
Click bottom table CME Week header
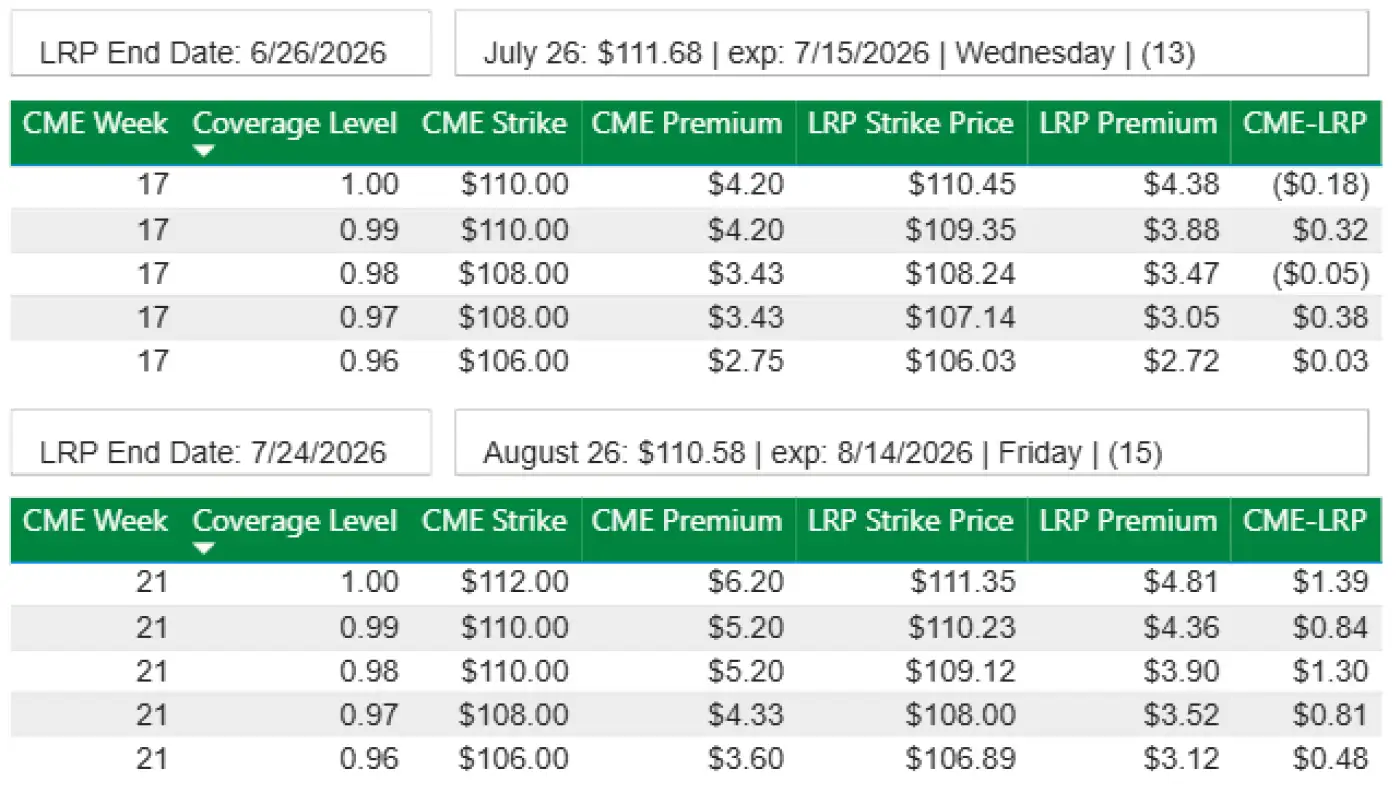(95, 521)
